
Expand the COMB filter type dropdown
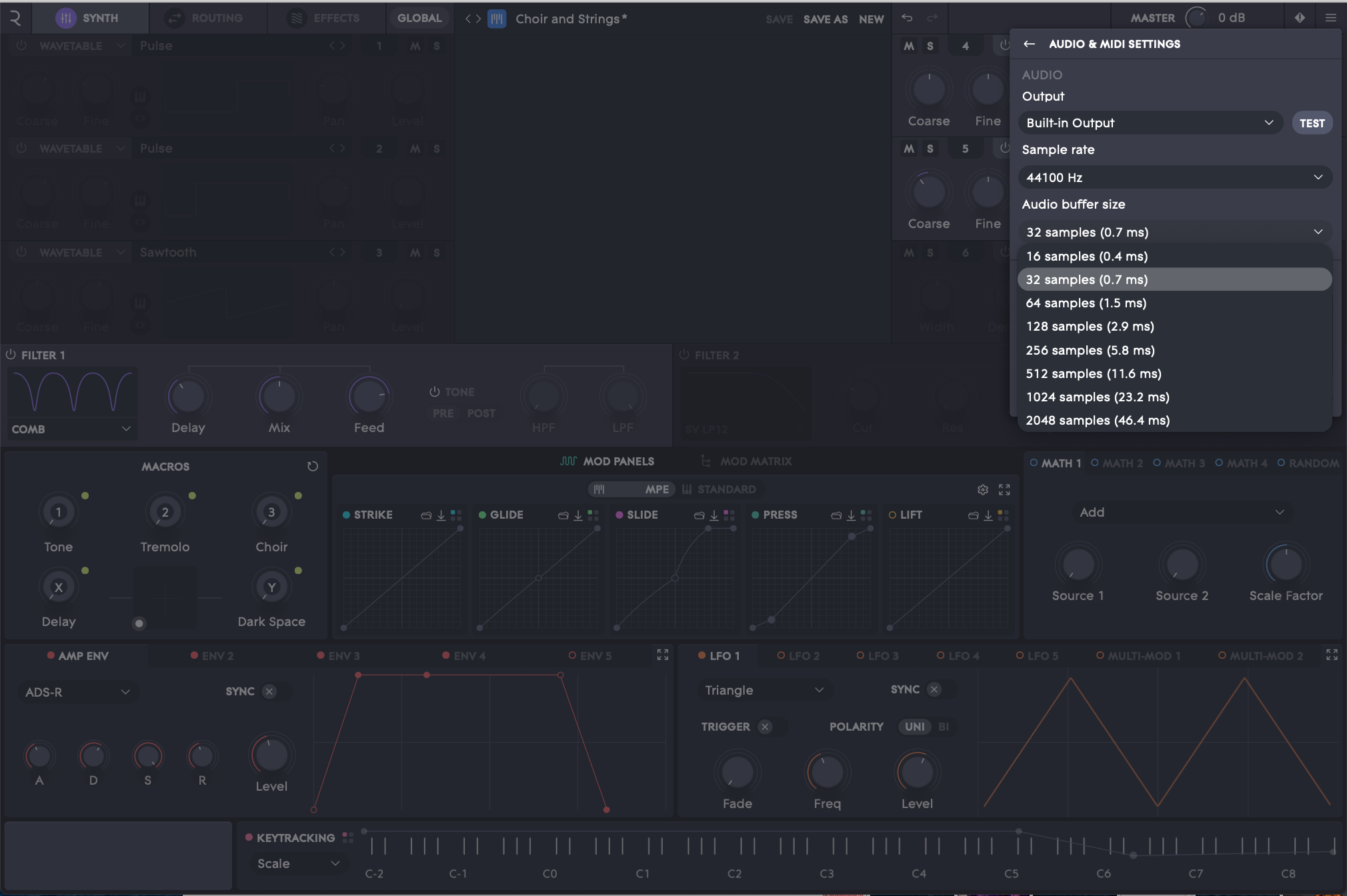[72, 429]
